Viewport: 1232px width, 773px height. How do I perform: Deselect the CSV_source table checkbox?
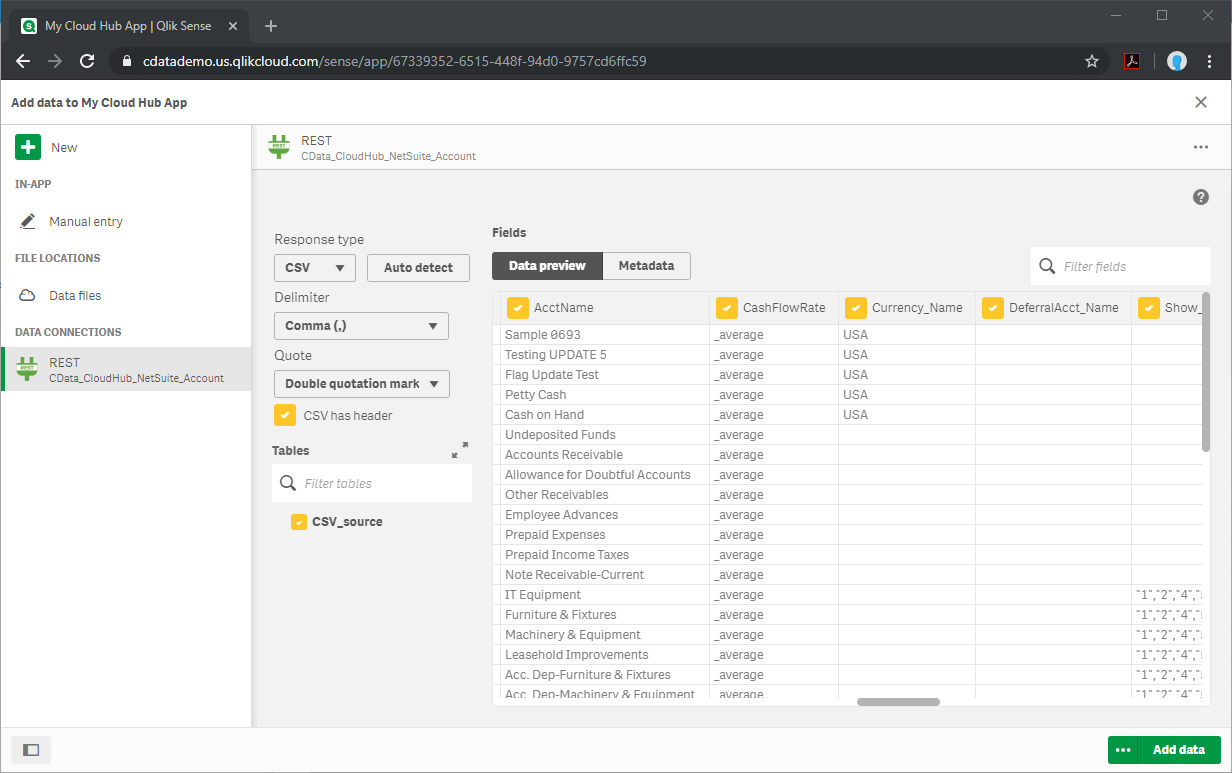point(299,521)
